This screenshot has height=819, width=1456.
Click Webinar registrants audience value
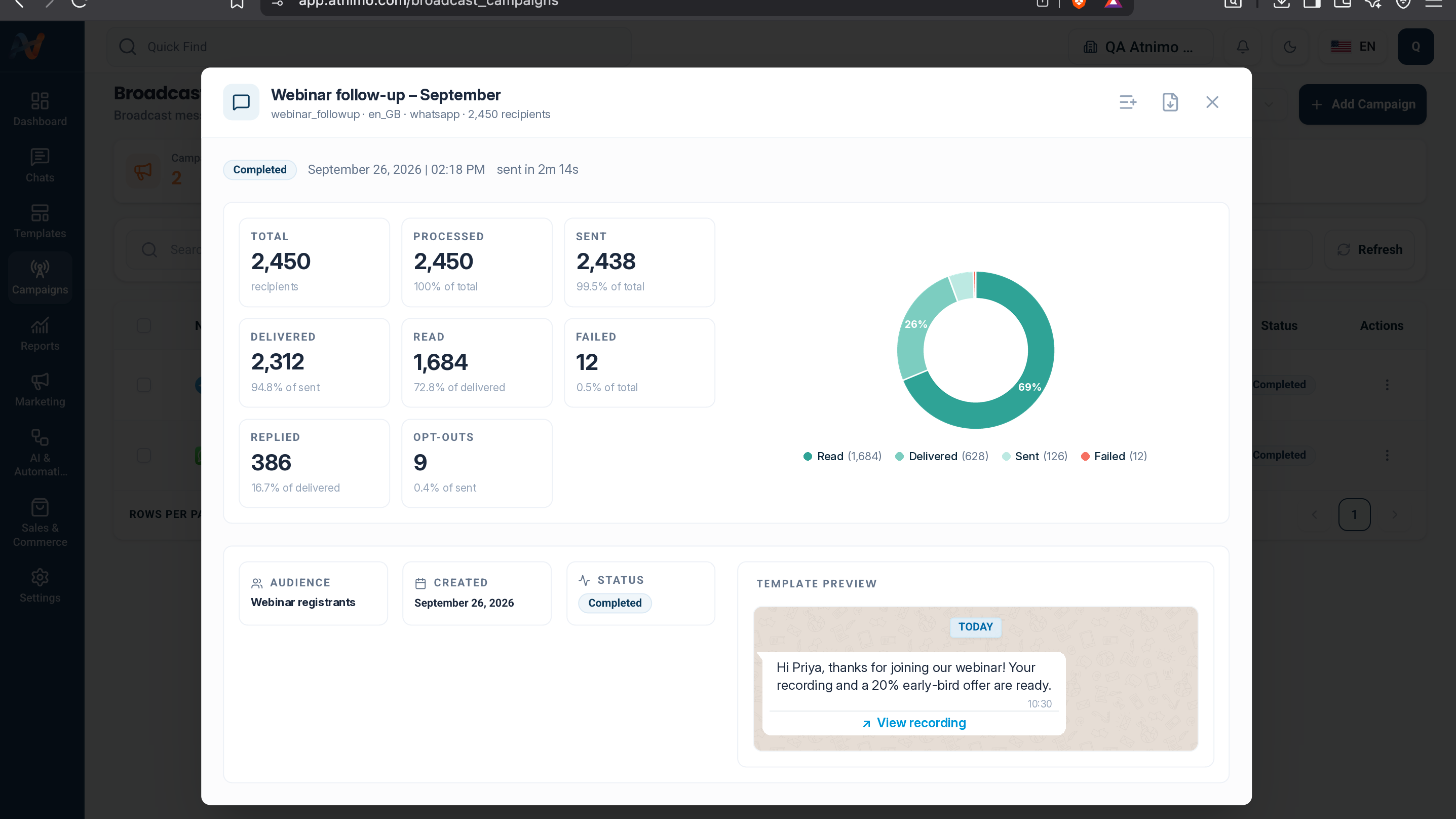point(303,603)
